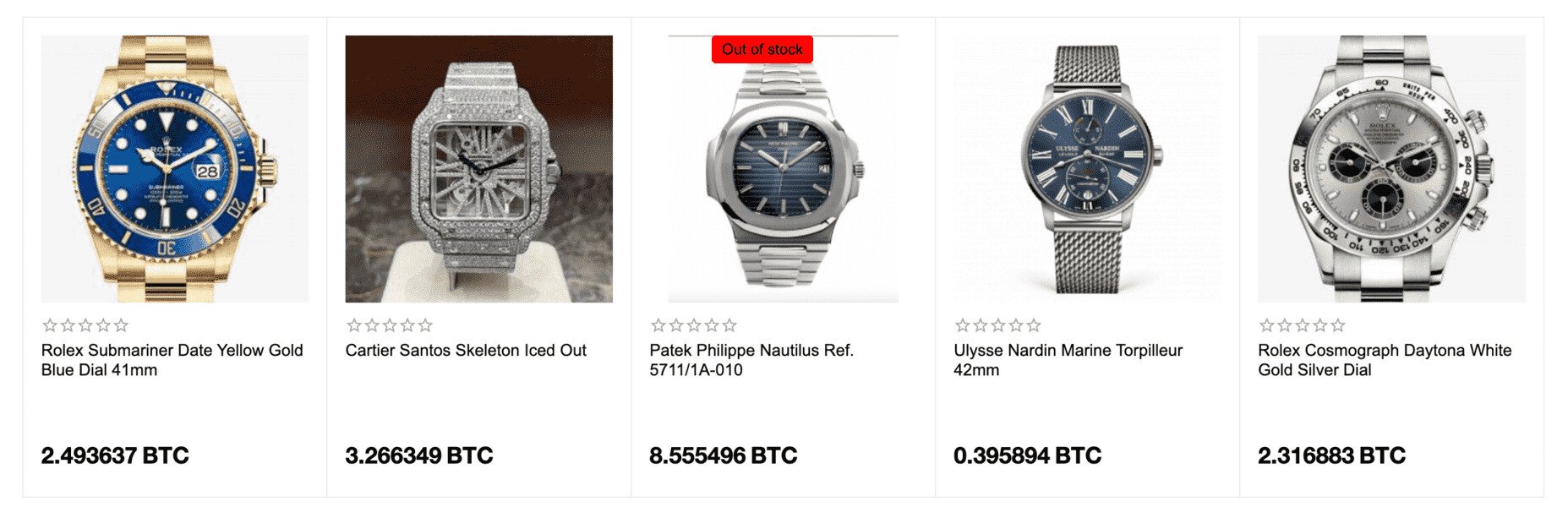The width and height of the screenshot is (1568, 518).
Task: Click the Patek Philippe Nautilus Ref. 5711 title
Action: [x=752, y=359]
